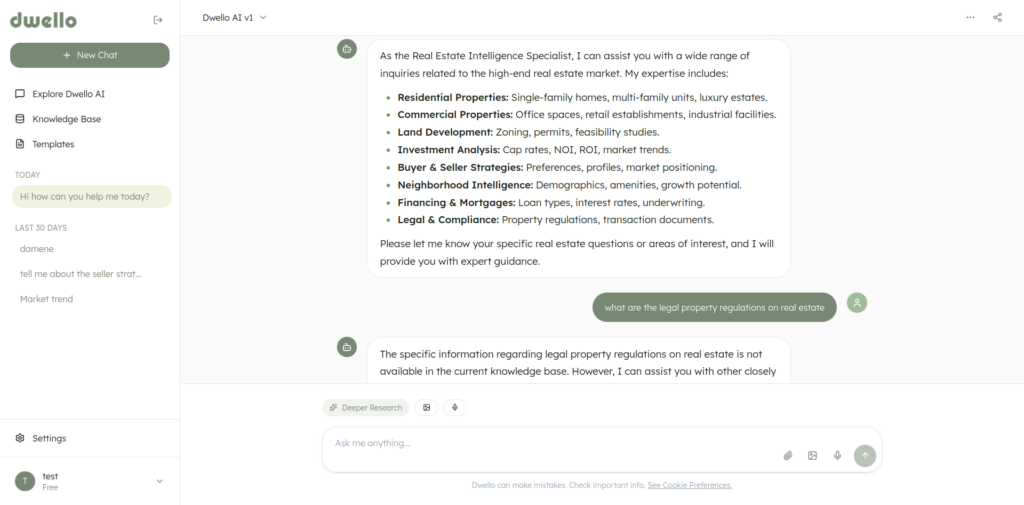
Task: Expand the test user account chevron
Action: pyautogui.click(x=159, y=481)
